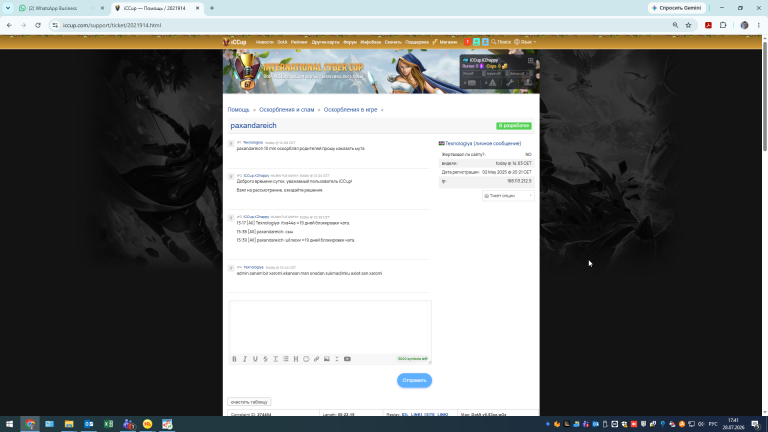Open Excel from the Windows taskbar
The image size is (768, 432).
click(x=108, y=424)
